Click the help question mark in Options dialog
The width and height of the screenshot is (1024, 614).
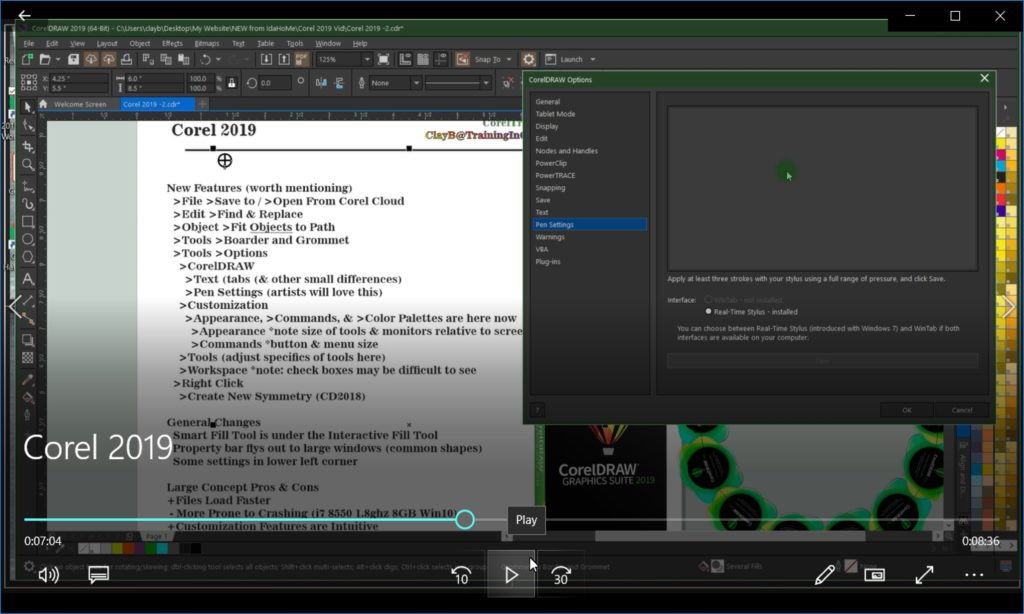[537, 410]
